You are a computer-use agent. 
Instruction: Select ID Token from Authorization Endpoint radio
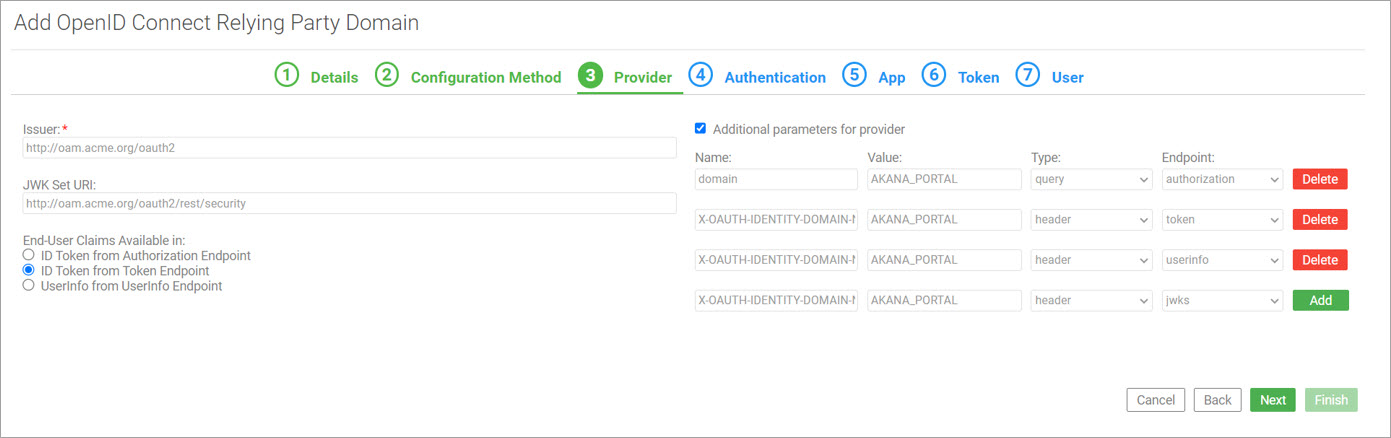pos(29,256)
